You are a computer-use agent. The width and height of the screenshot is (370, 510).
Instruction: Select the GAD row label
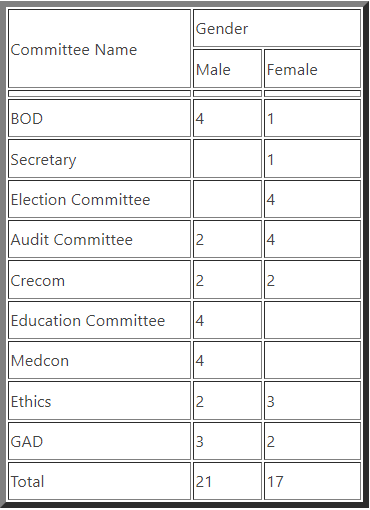point(99,441)
